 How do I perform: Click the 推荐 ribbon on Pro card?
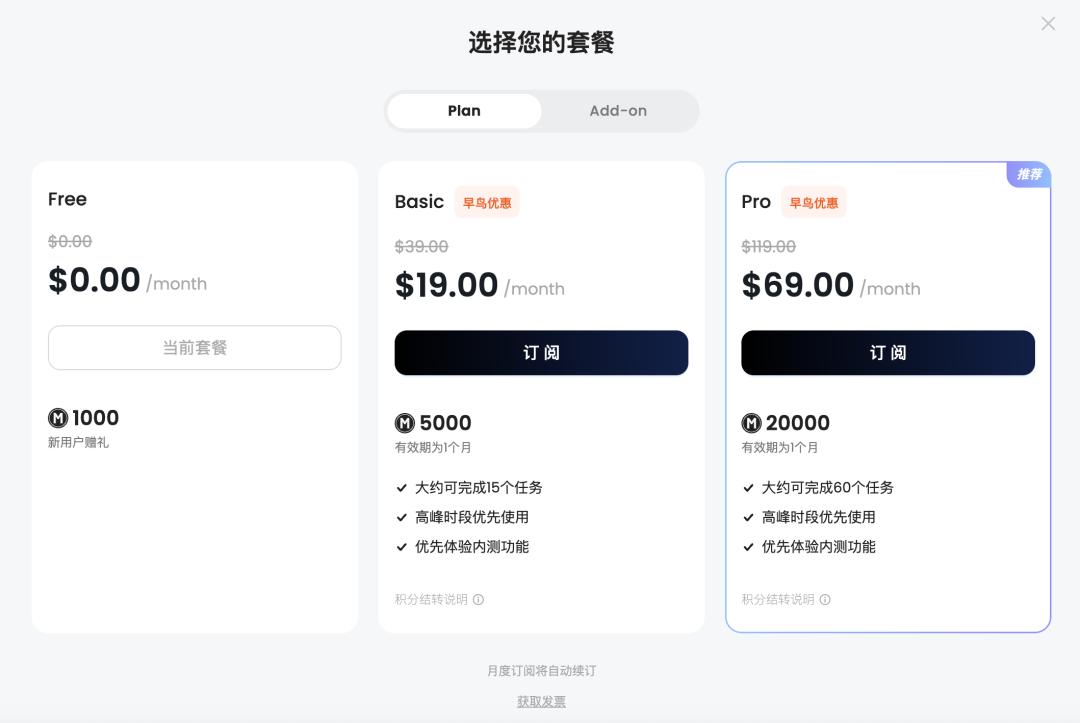(x=1029, y=175)
